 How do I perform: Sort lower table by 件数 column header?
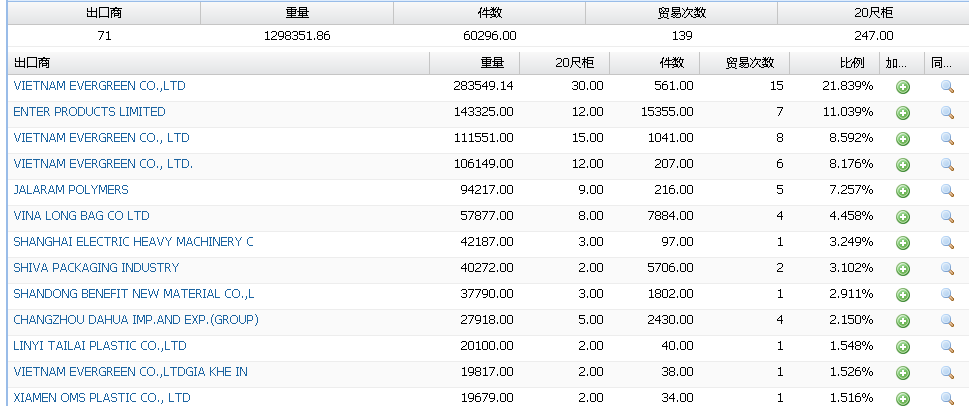[x=654, y=62]
